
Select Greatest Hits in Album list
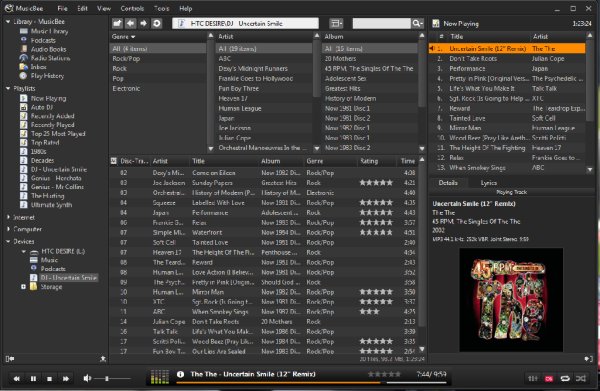[342, 88]
